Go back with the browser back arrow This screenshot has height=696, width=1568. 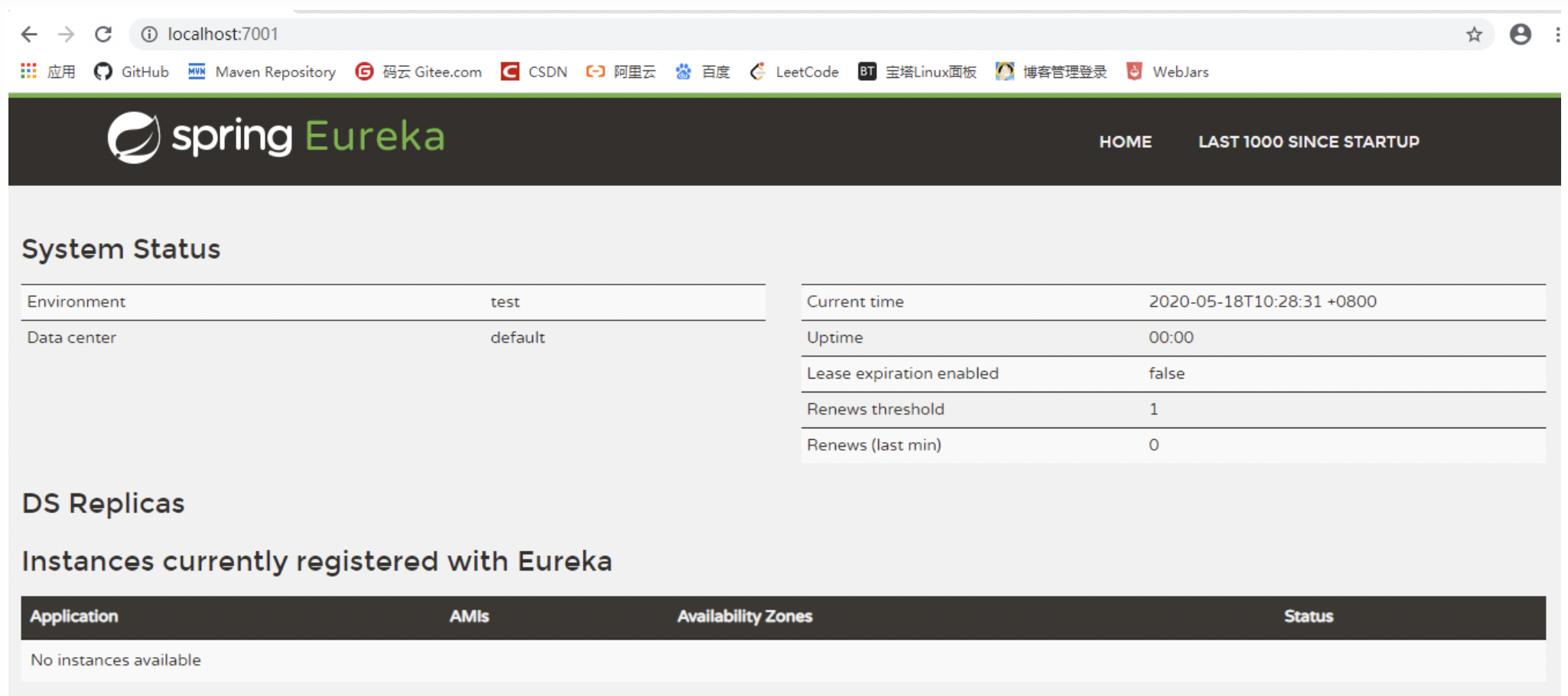[29, 34]
